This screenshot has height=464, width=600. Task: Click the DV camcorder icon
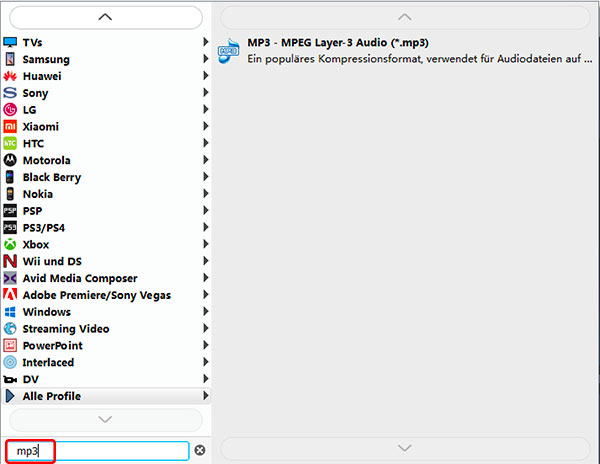coord(10,379)
